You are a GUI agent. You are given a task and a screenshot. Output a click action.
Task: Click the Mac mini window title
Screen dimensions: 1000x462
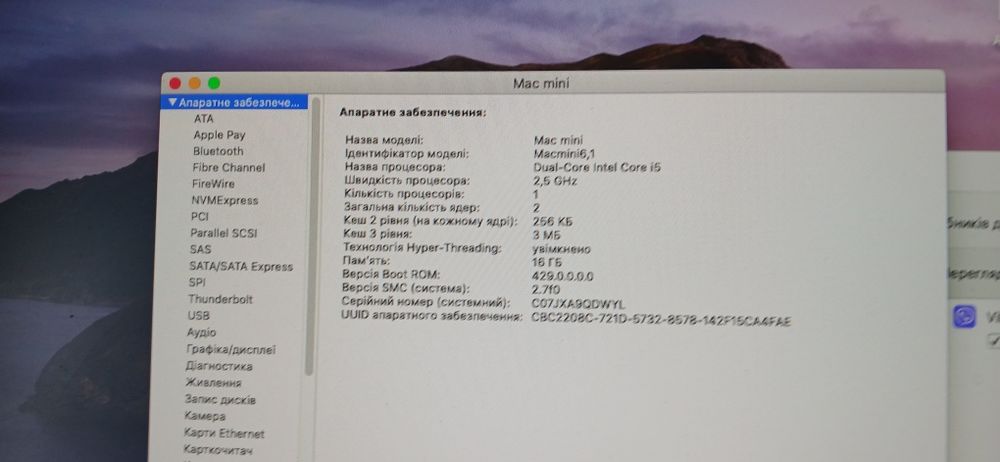click(541, 84)
